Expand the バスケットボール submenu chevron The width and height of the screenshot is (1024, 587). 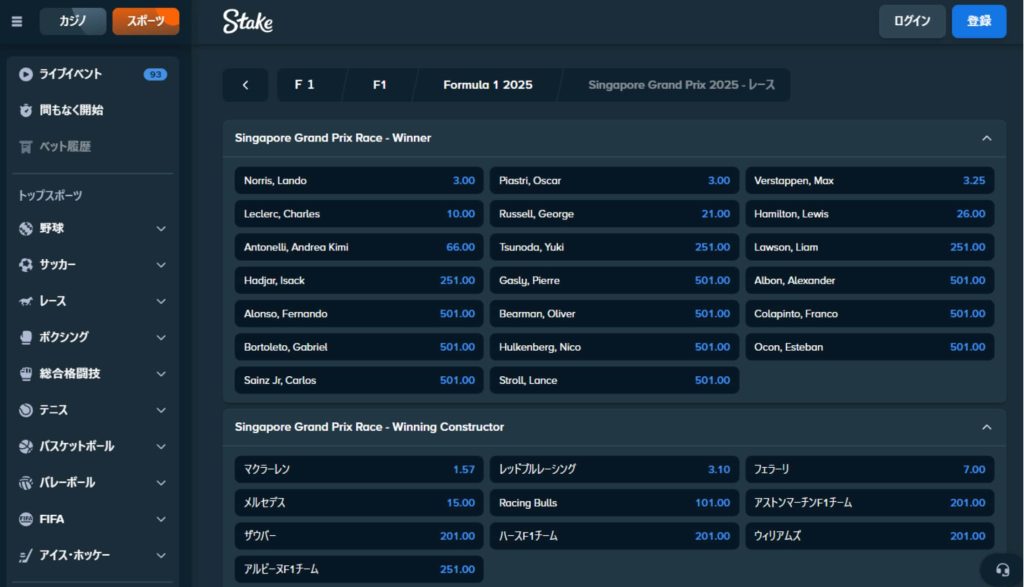[161, 447]
